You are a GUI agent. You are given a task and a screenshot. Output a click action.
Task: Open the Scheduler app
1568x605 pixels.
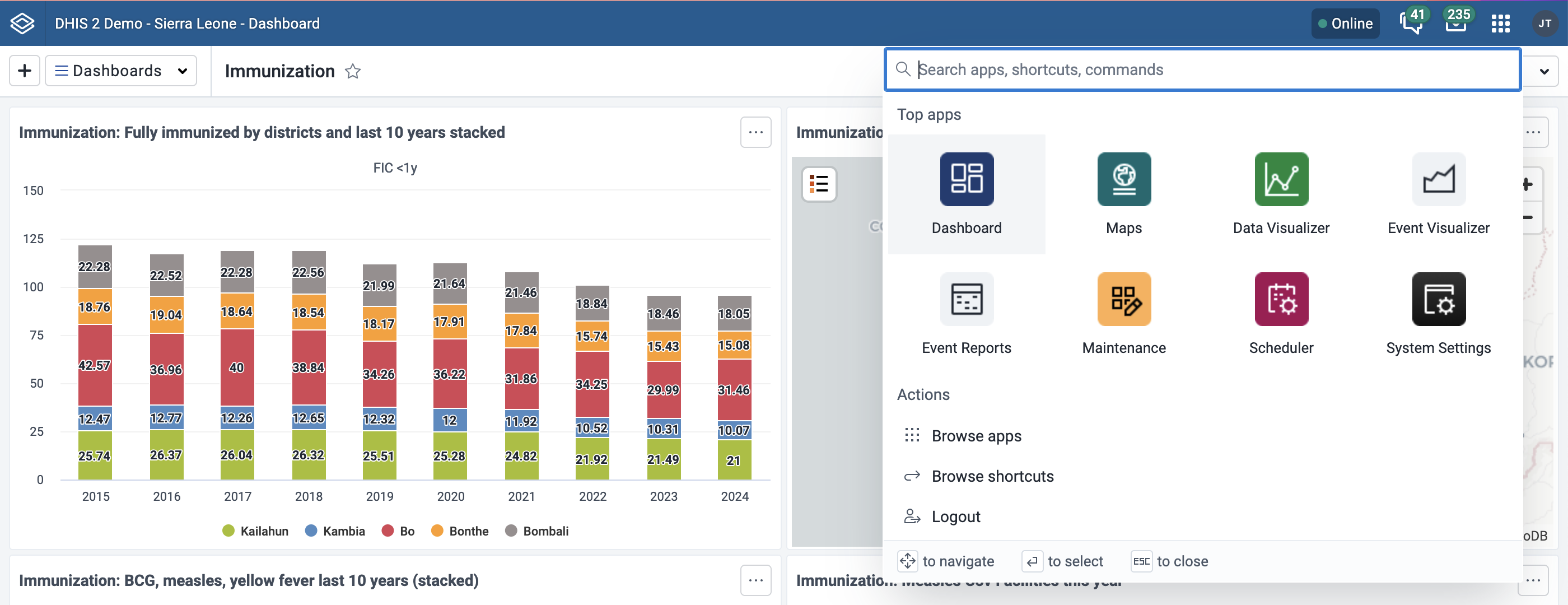(1281, 299)
